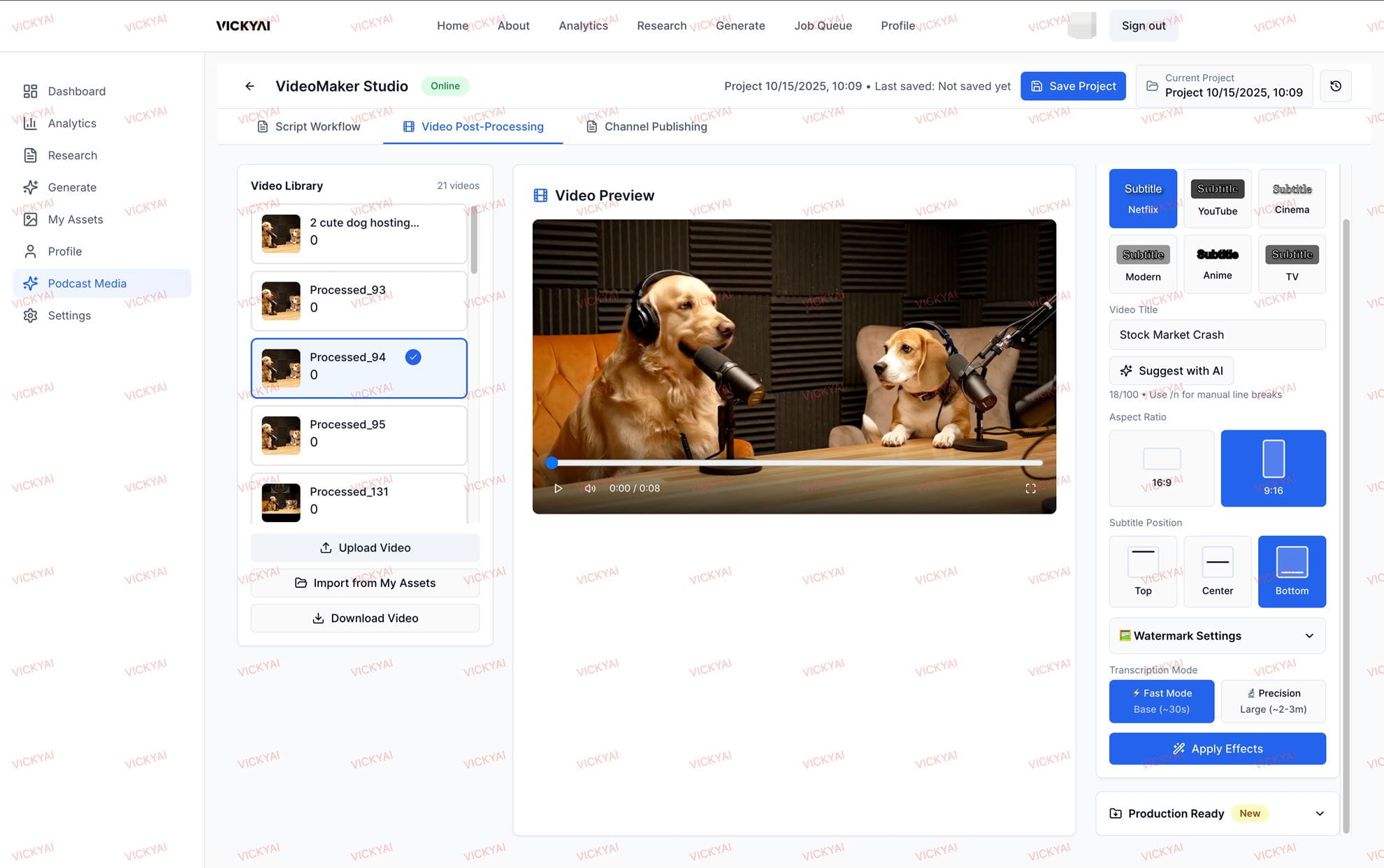This screenshot has height=868, width=1384.
Task: Open Job Queue in the top navigation
Action: (x=823, y=26)
